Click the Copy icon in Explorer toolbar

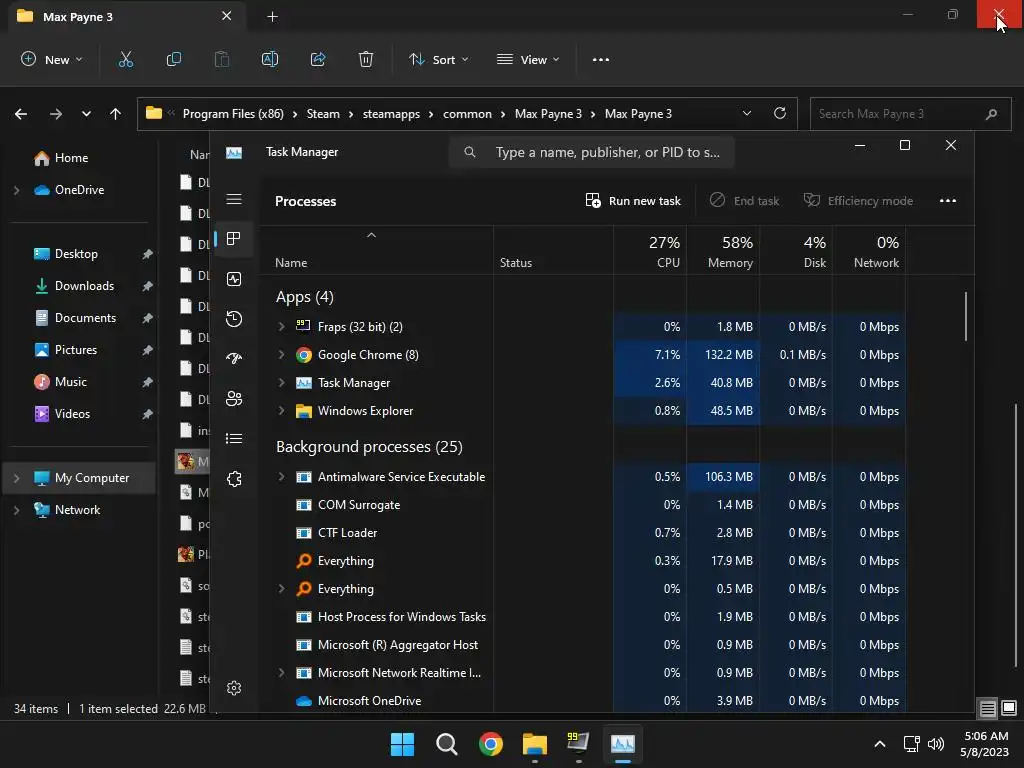[174, 59]
